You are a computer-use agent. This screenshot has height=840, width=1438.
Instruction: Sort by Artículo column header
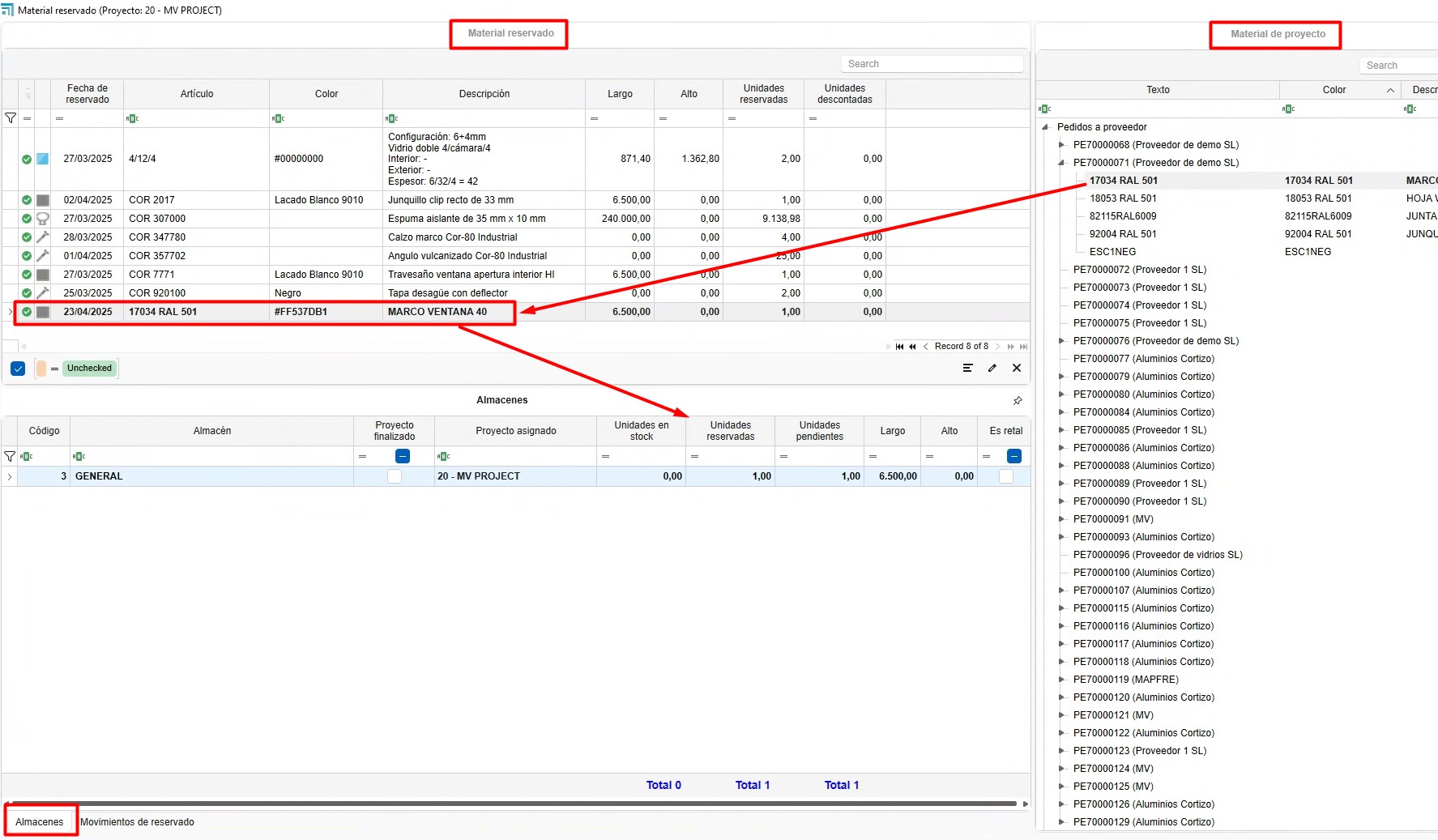(x=197, y=94)
